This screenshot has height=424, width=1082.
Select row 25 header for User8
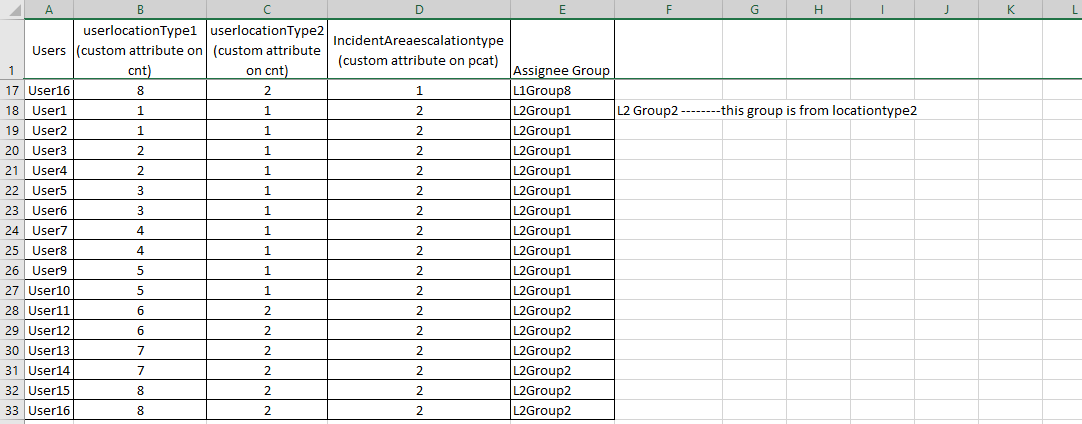[x=12, y=250]
